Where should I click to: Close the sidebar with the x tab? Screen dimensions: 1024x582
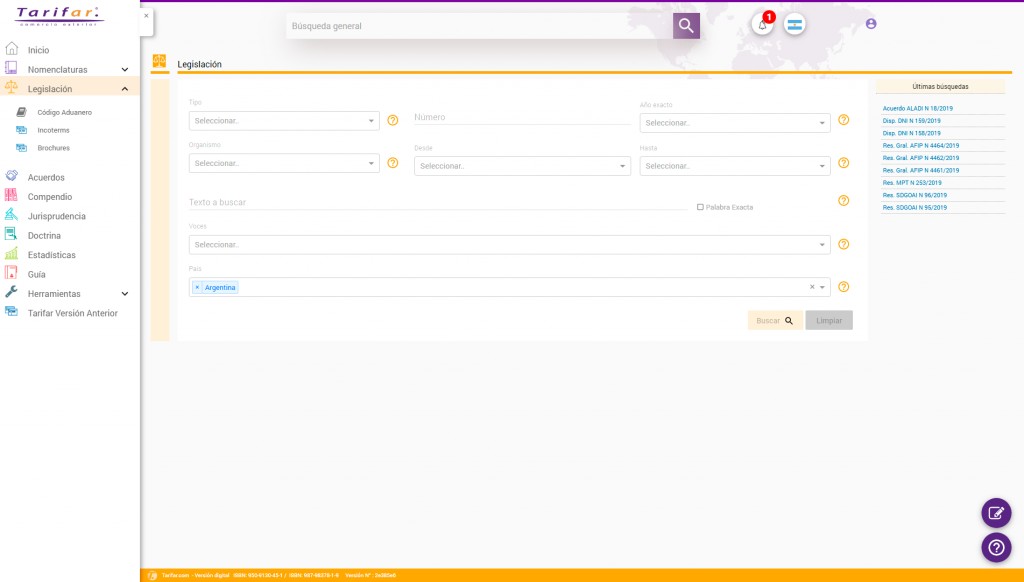146,16
